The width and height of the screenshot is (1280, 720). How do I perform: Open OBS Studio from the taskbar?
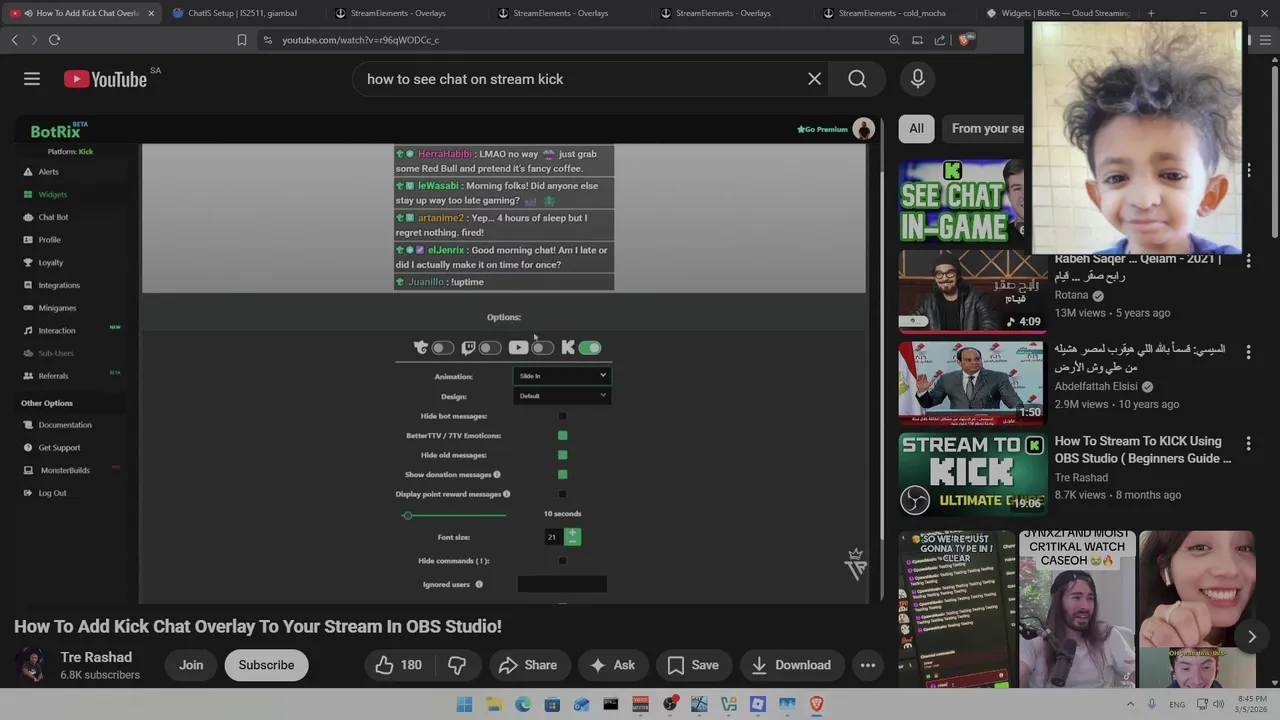pos(670,704)
